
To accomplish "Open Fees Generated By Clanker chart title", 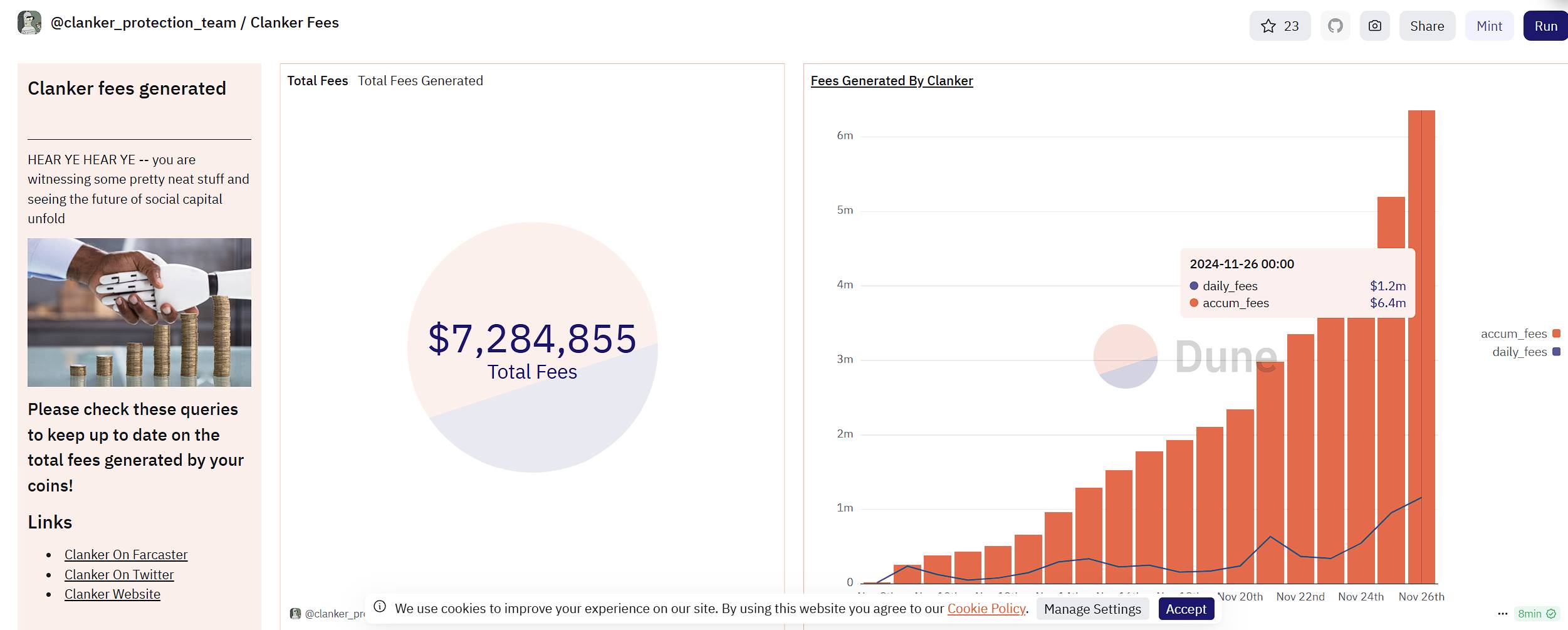I will coord(892,81).
